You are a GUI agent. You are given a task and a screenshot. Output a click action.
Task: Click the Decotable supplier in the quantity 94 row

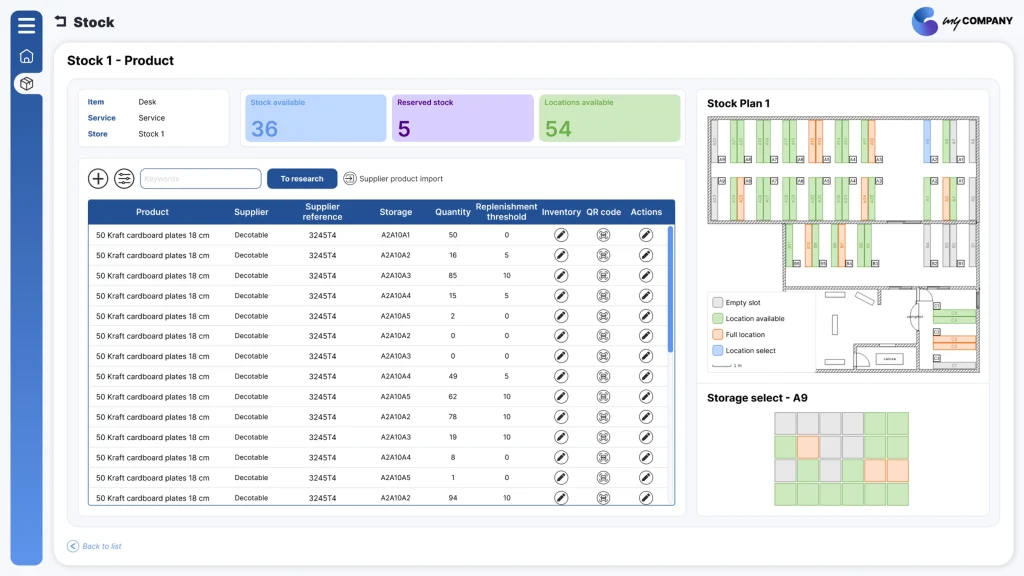point(251,498)
